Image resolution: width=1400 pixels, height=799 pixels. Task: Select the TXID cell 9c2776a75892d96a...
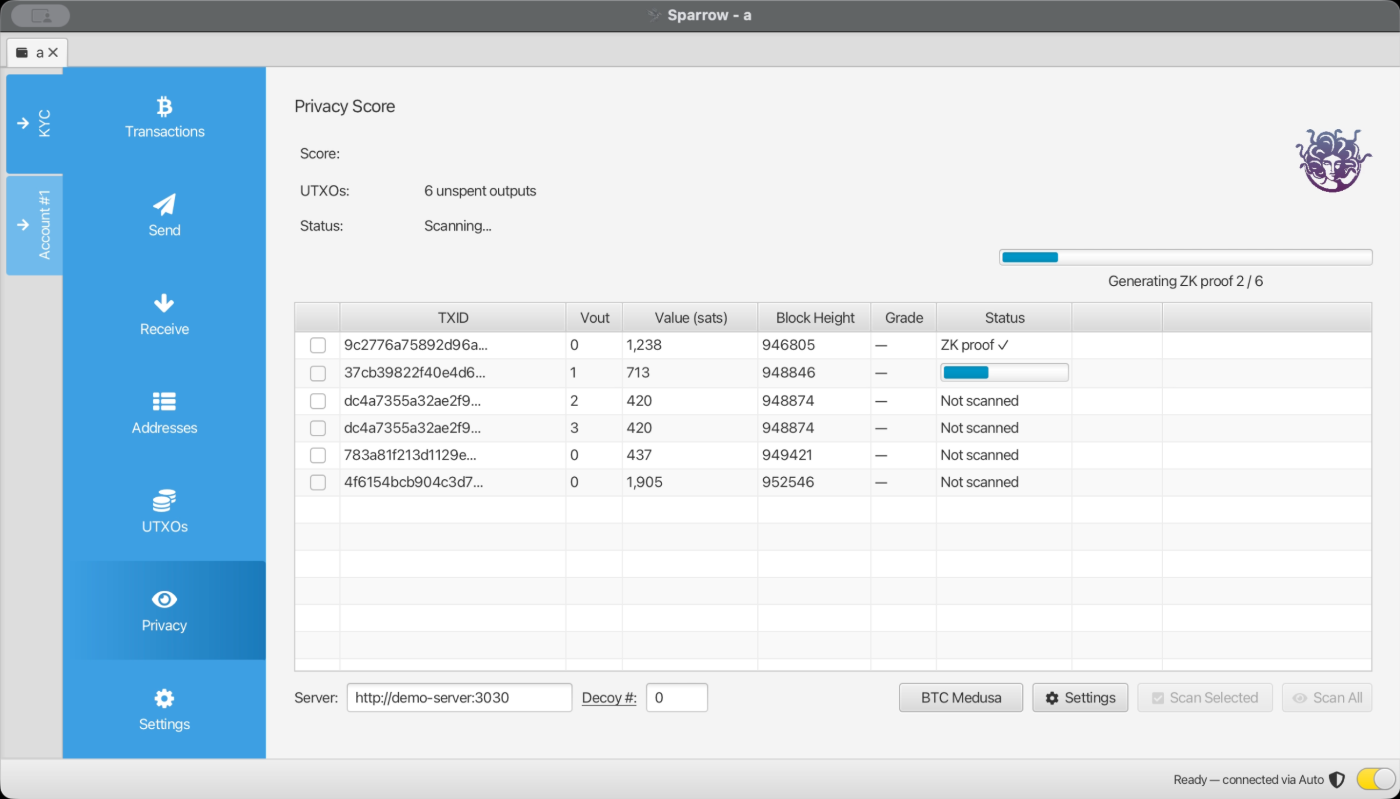453,345
